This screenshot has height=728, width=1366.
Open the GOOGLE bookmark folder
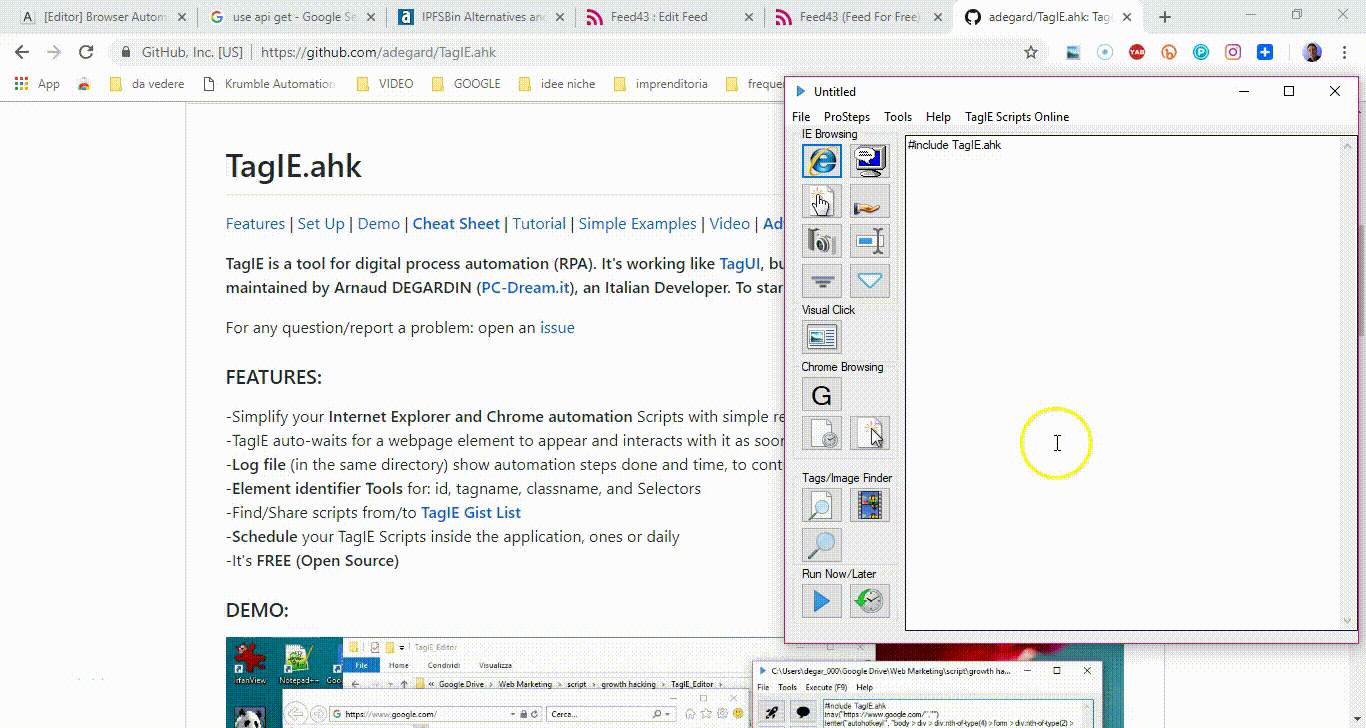tap(466, 84)
